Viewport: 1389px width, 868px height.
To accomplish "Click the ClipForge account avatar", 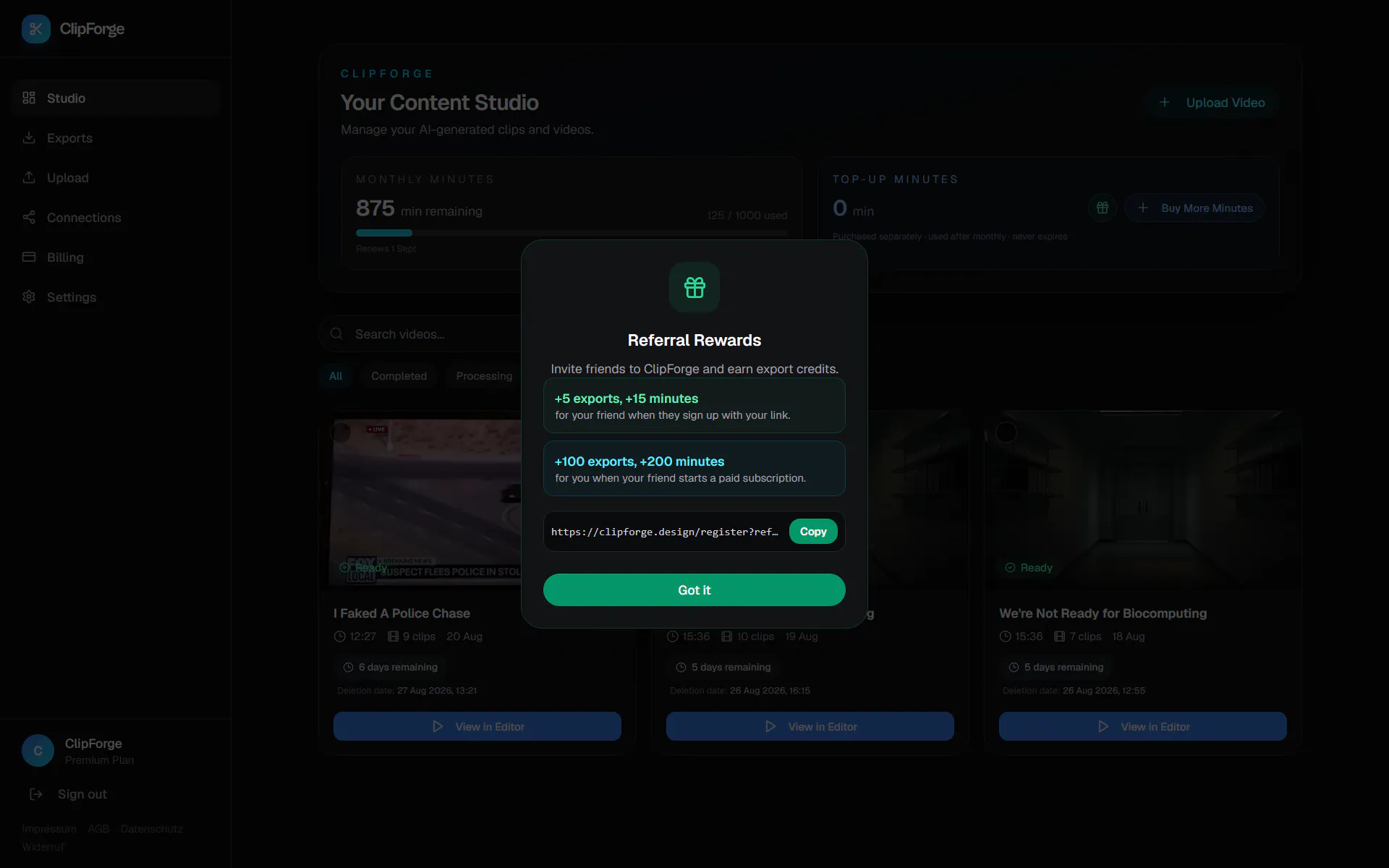I will pos(38,751).
